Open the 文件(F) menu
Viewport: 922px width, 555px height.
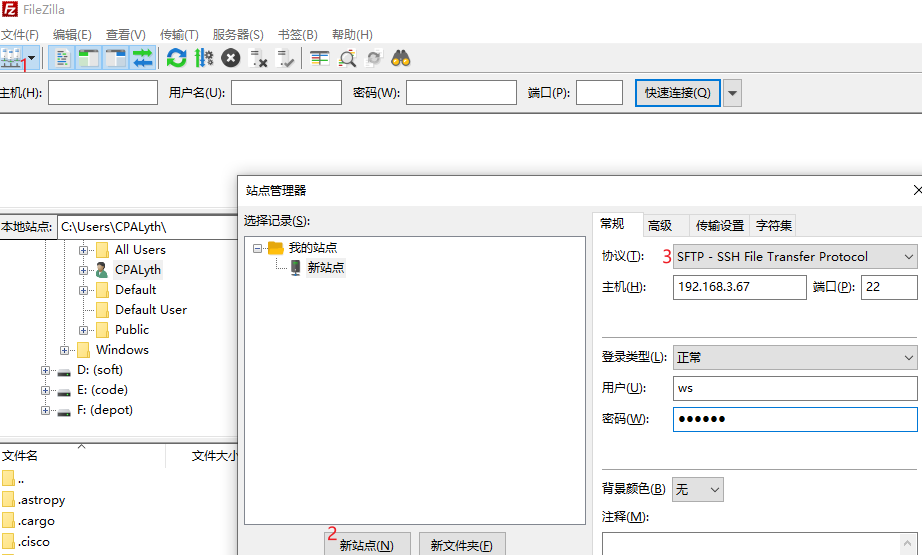(x=19, y=35)
